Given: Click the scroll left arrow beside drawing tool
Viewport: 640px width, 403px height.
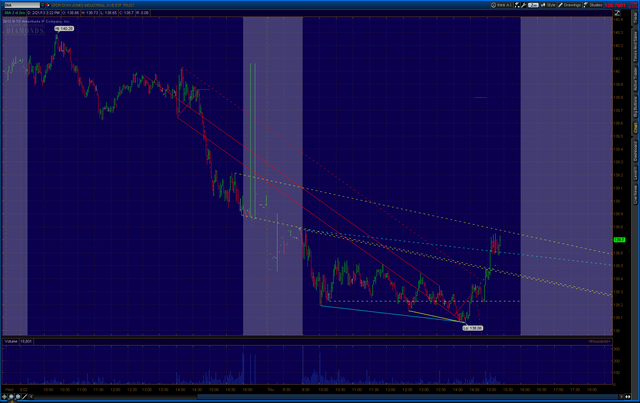Looking at the screenshot, I should (x=31, y=396).
